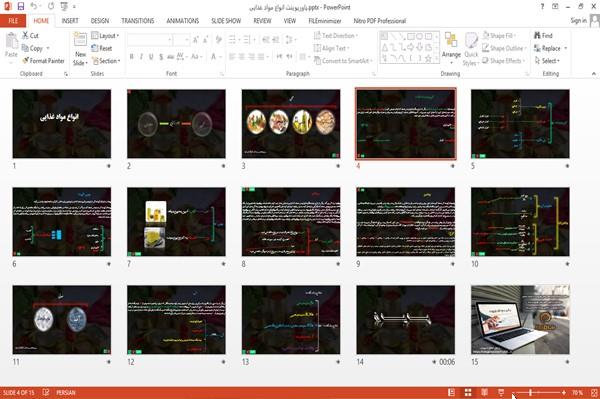Viewport: 600px width, 399px height.
Task: Select the Format Painter tool
Action: click(44, 61)
